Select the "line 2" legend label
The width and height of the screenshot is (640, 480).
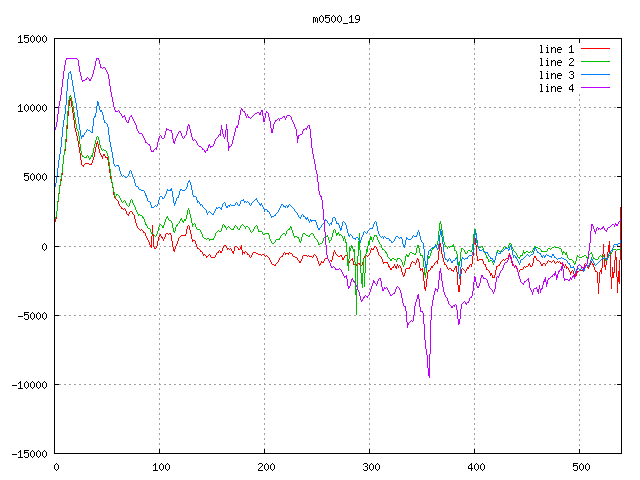click(x=557, y=62)
